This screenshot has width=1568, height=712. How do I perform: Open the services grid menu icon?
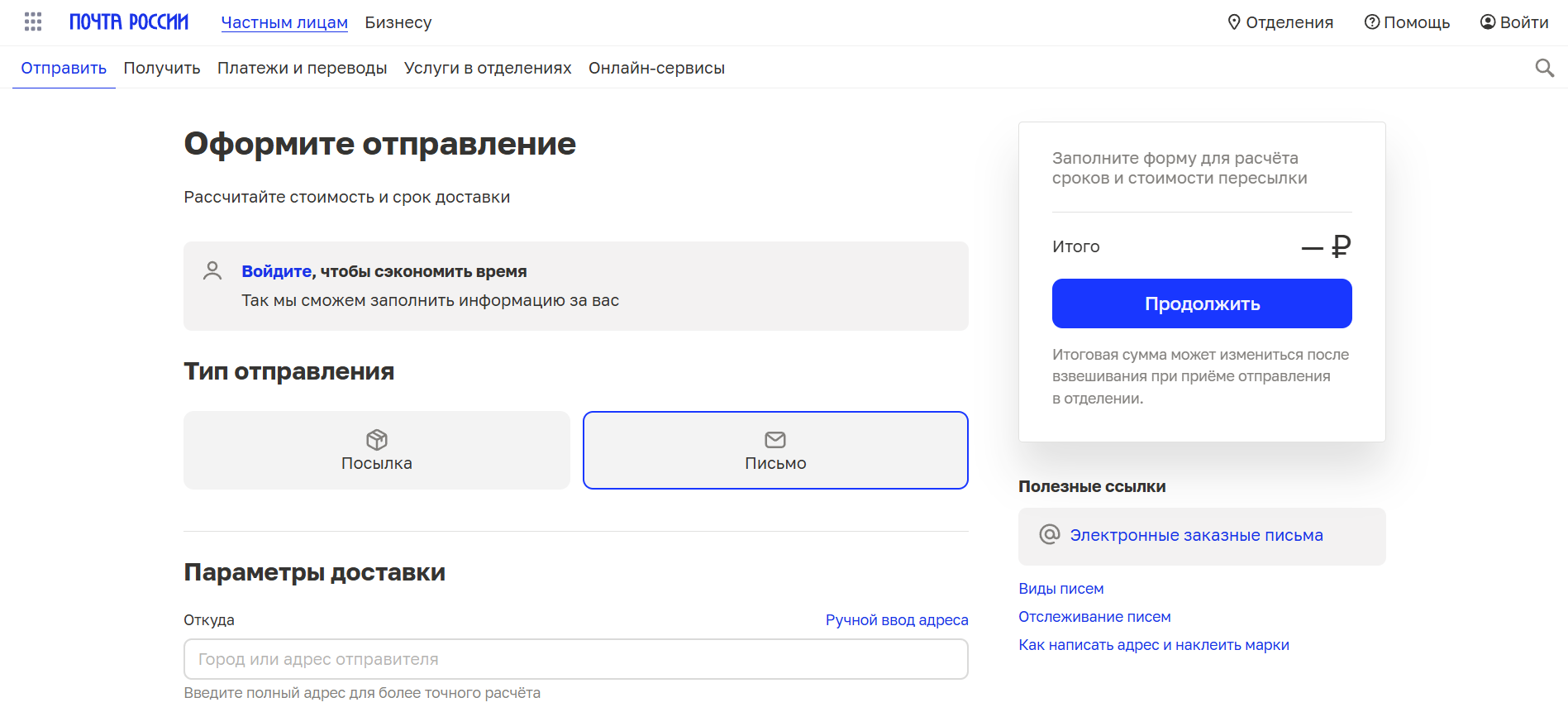coord(33,22)
